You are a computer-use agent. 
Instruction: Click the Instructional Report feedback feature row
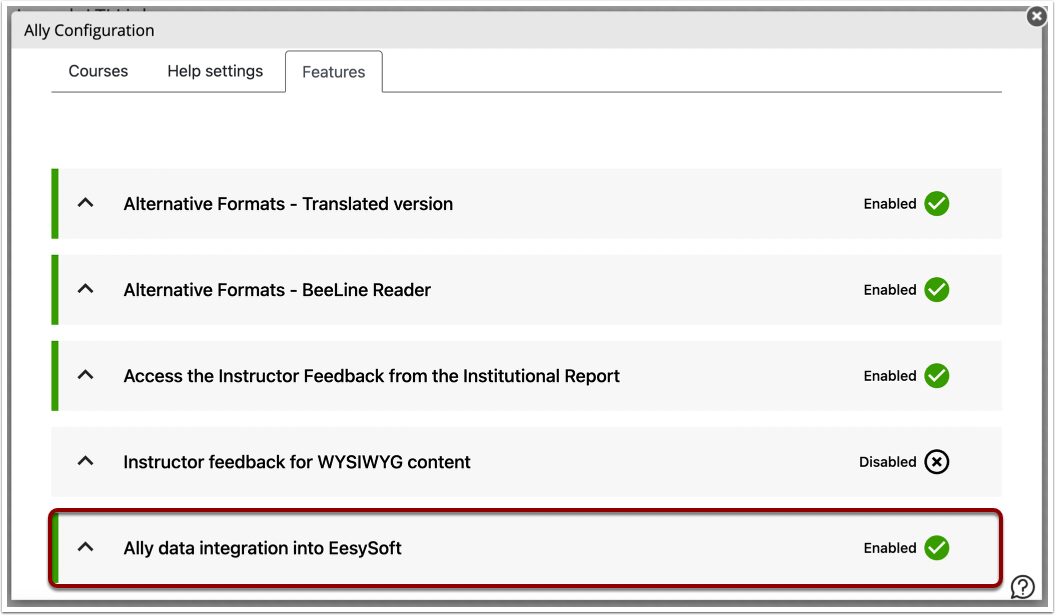point(370,376)
